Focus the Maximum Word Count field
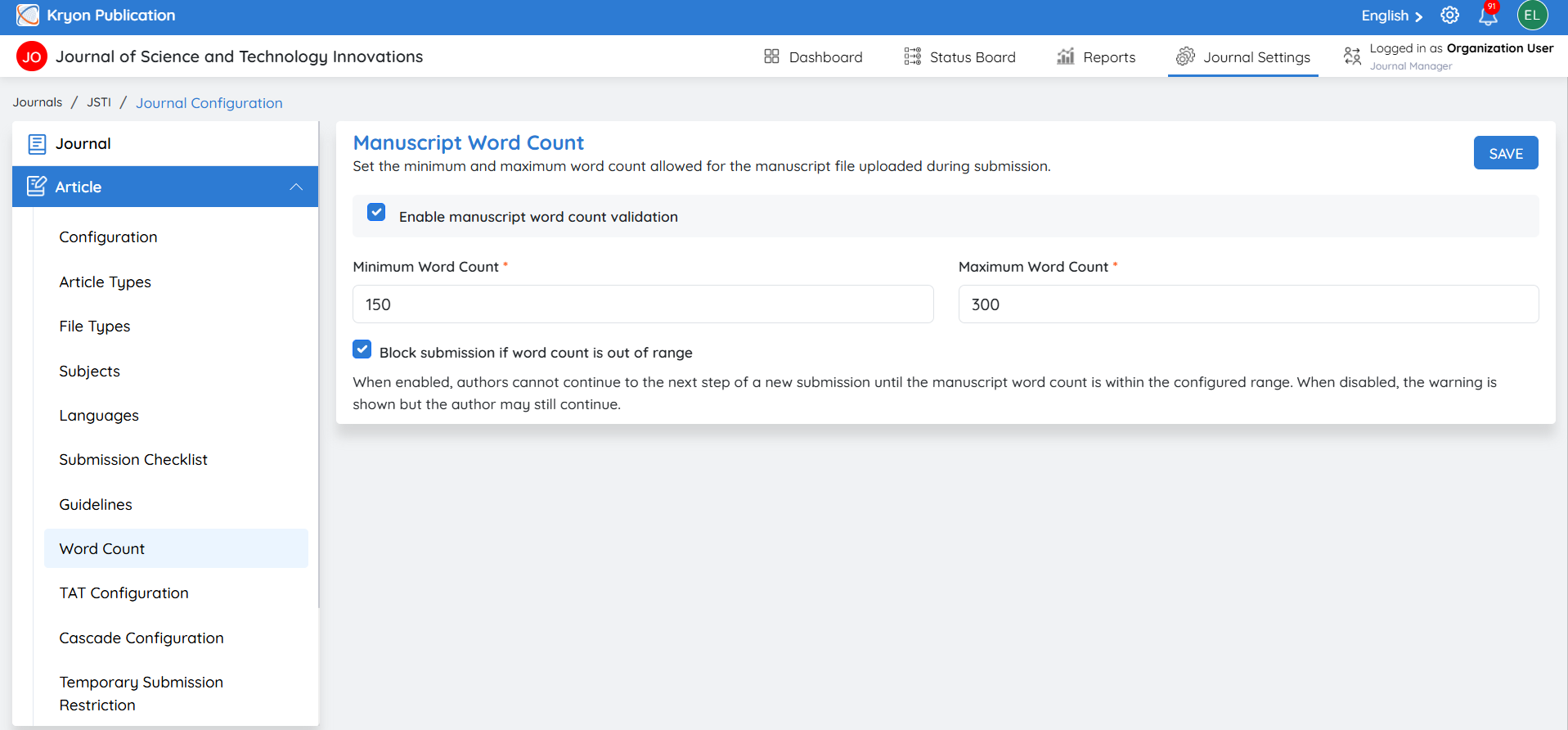The image size is (1568, 730). click(x=1248, y=304)
